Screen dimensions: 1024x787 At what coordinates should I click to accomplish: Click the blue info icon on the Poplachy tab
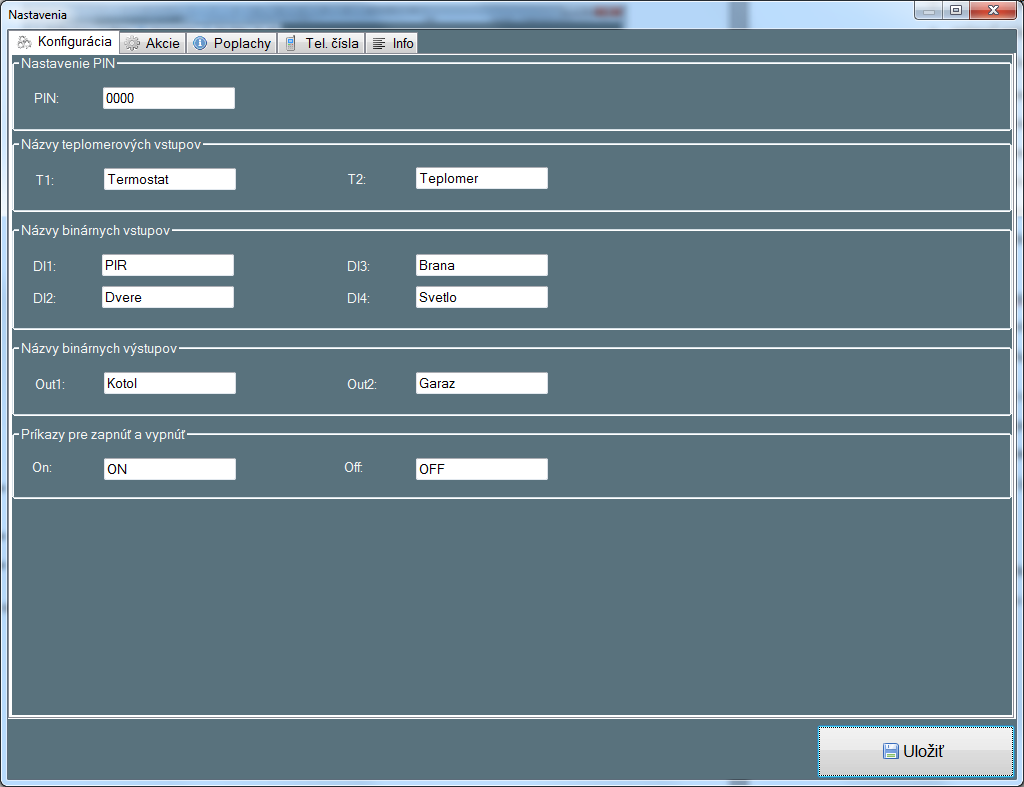coord(200,43)
